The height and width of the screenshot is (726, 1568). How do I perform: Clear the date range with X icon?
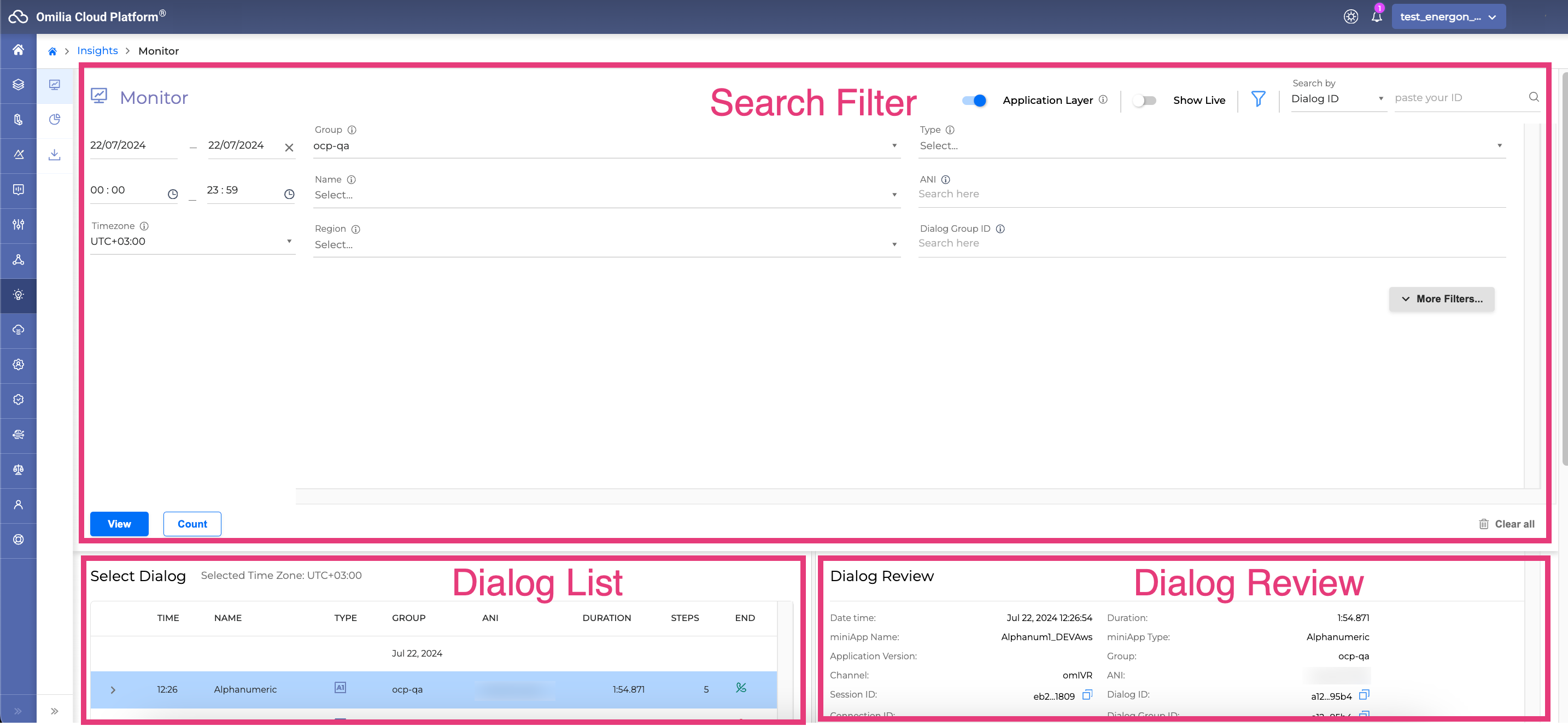click(x=289, y=147)
